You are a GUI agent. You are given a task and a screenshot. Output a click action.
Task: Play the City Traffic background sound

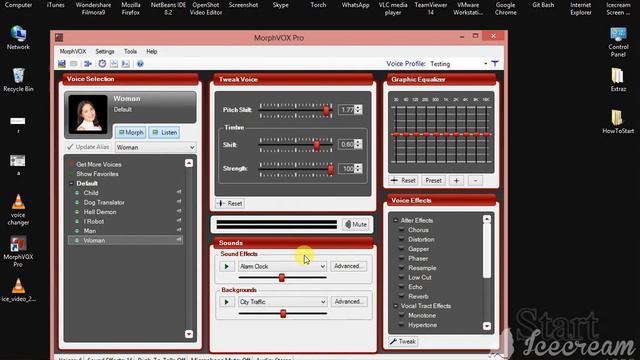tap(227, 302)
